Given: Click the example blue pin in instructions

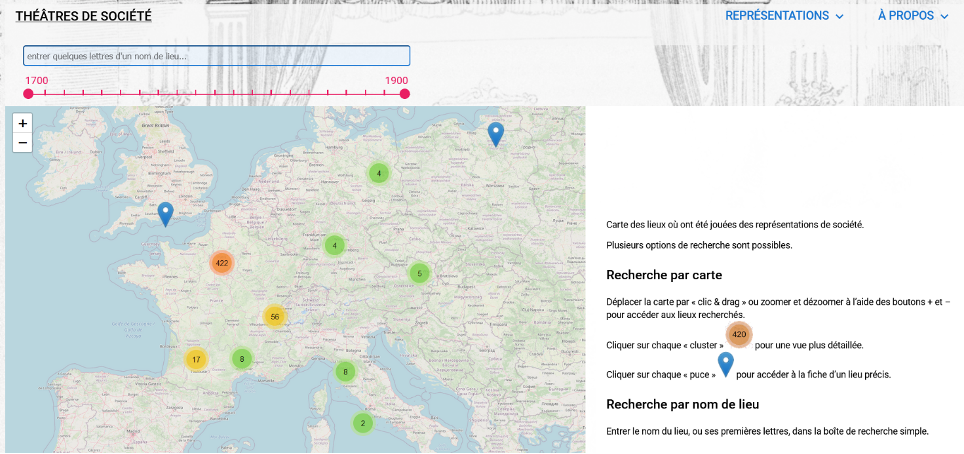Looking at the screenshot, I should tap(727, 363).
